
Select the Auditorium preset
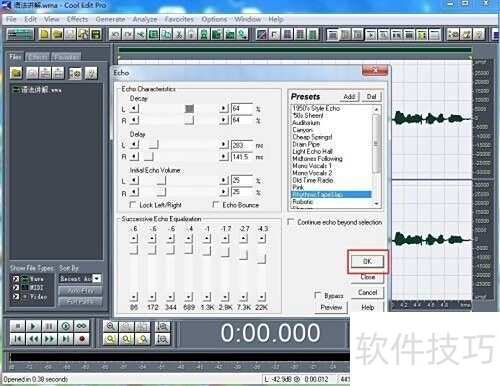[x=306, y=123]
